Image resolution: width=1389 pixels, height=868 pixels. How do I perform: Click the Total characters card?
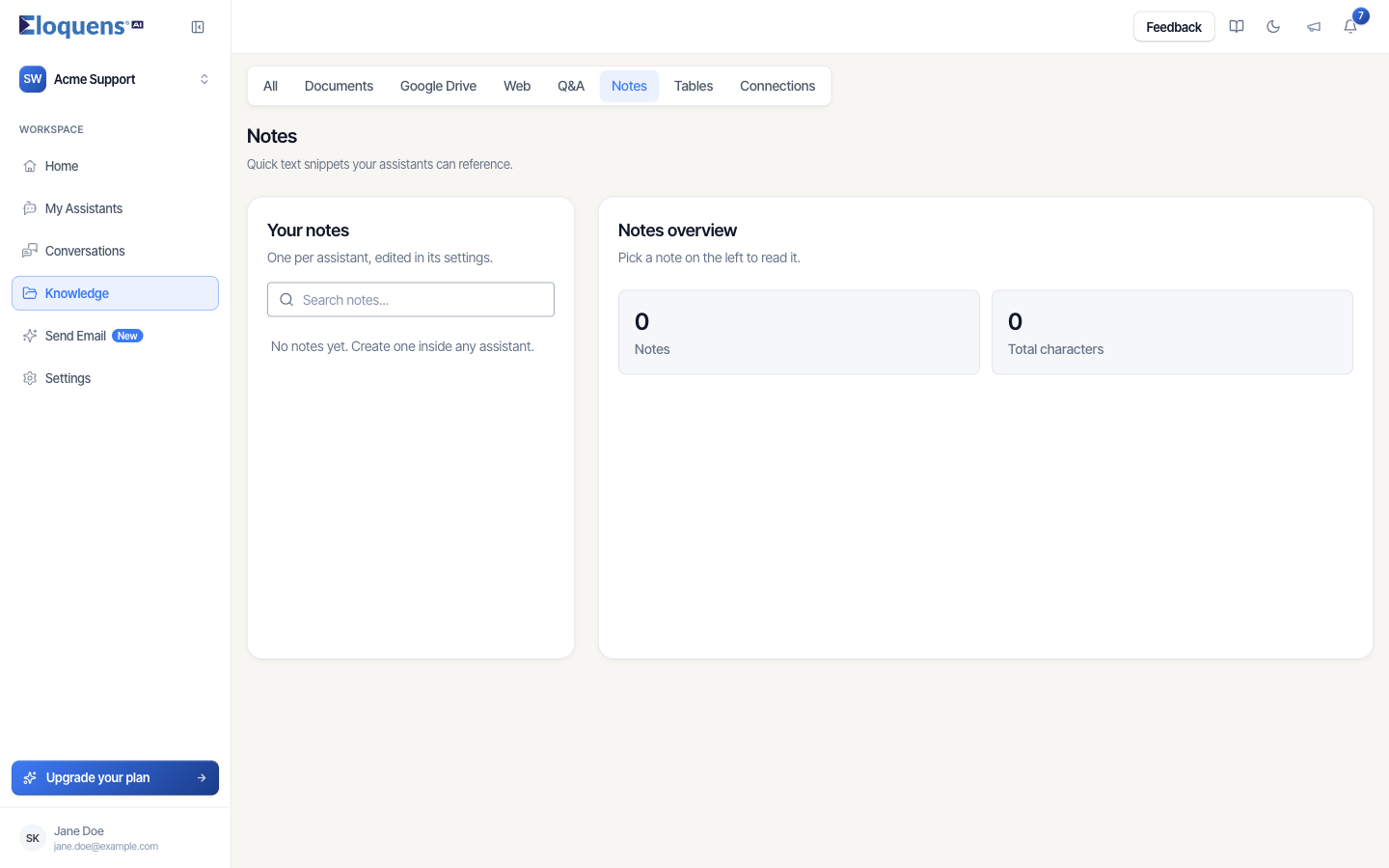[x=1172, y=332]
